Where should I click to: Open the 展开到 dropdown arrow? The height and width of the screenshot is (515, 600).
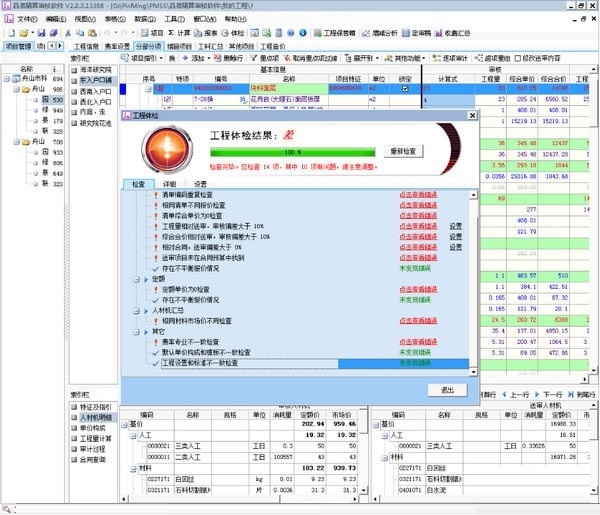(377, 58)
